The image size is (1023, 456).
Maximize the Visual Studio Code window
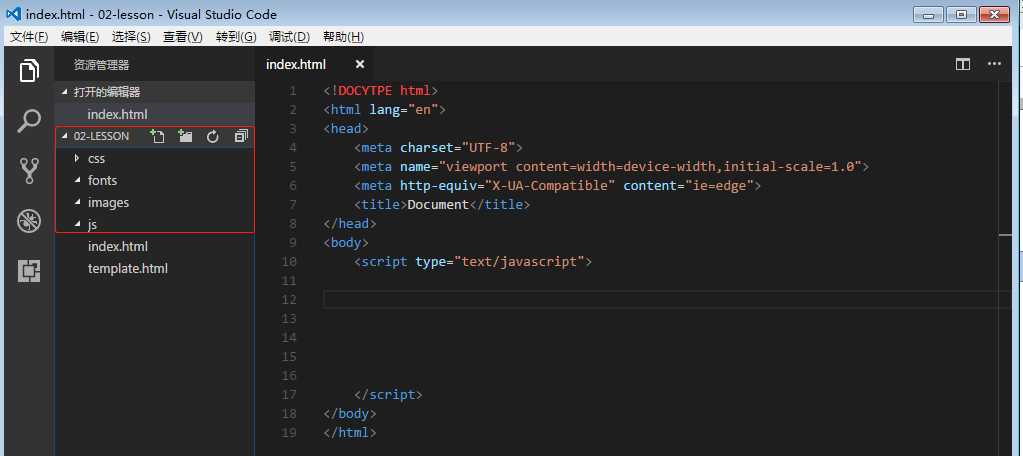click(961, 14)
